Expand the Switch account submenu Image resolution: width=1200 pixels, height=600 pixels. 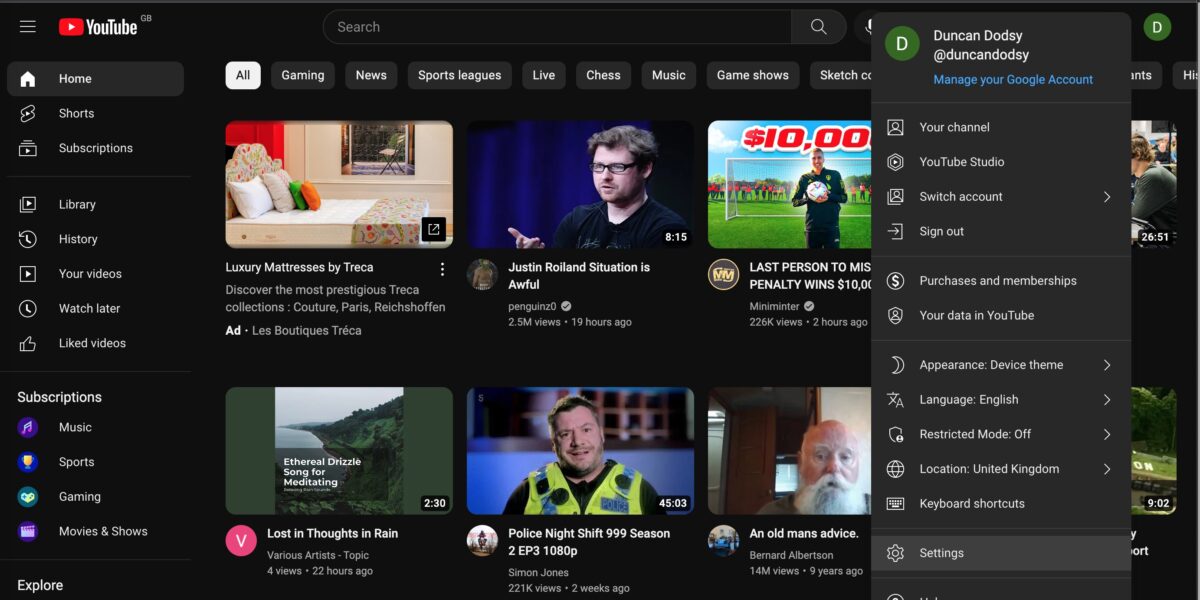pyautogui.click(x=1001, y=197)
